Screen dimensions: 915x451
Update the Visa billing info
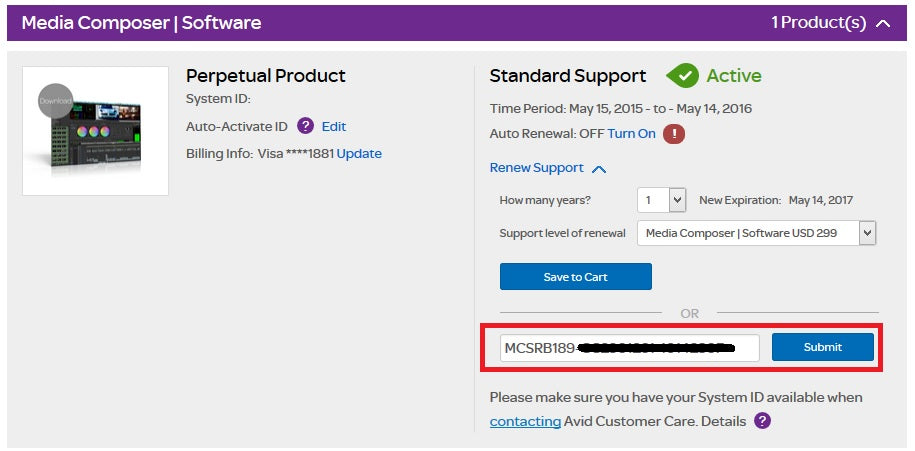[359, 154]
